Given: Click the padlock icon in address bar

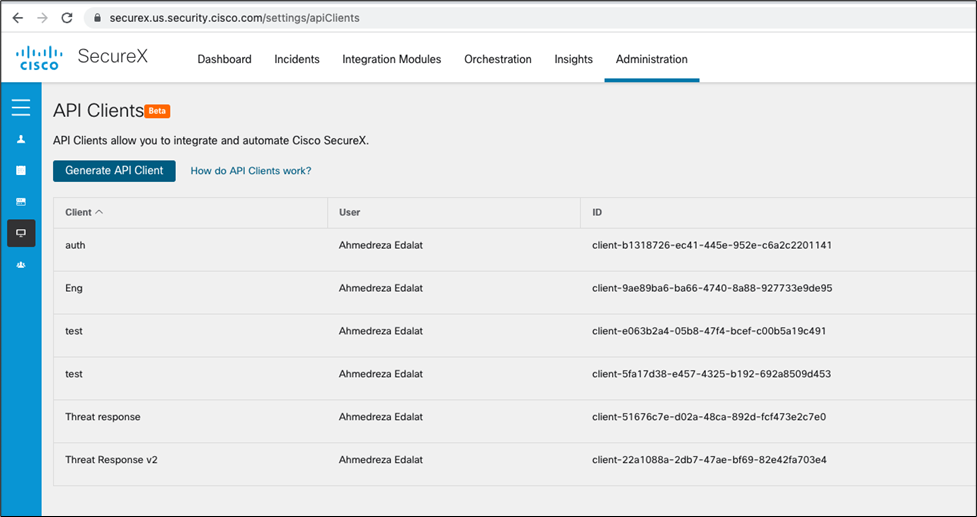Looking at the screenshot, I should point(97,18).
